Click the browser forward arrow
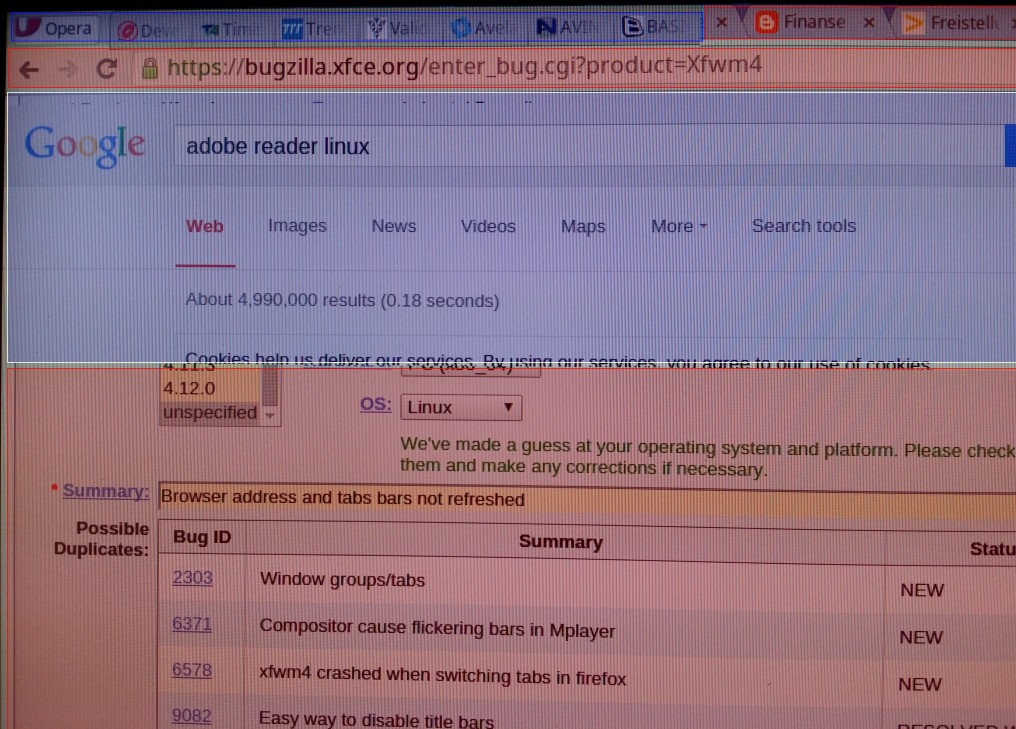 coord(66,69)
